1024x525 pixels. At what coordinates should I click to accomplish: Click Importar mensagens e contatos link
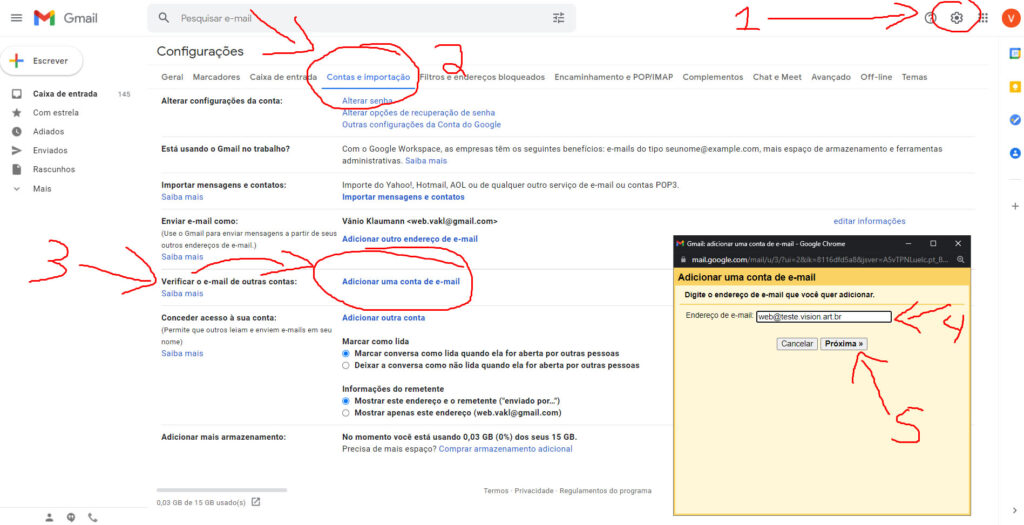[403, 197]
